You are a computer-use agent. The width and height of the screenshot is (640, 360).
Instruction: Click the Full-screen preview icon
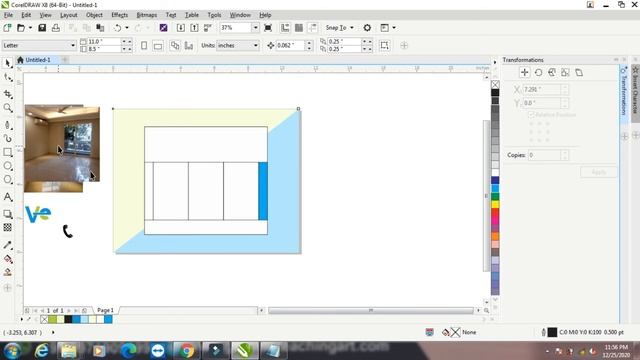coord(268,28)
